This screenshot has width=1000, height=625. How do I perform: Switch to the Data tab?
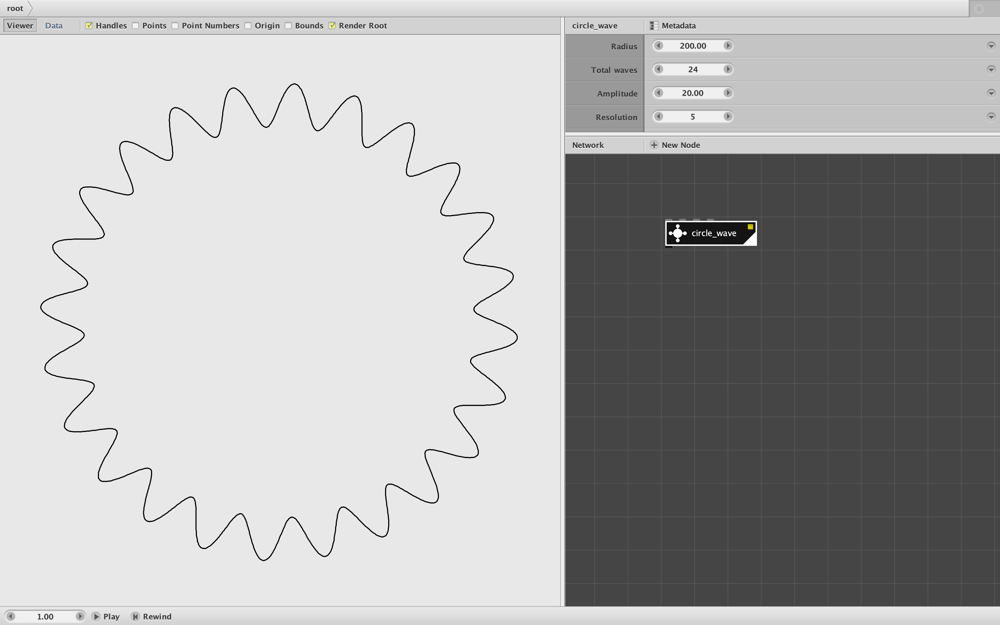54,26
